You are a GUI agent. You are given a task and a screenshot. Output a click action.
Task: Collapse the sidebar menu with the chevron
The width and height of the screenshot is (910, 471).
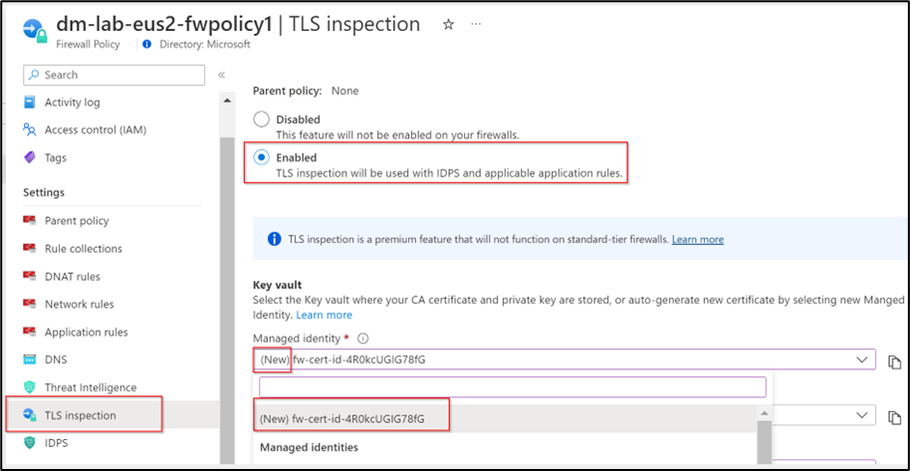221,75
